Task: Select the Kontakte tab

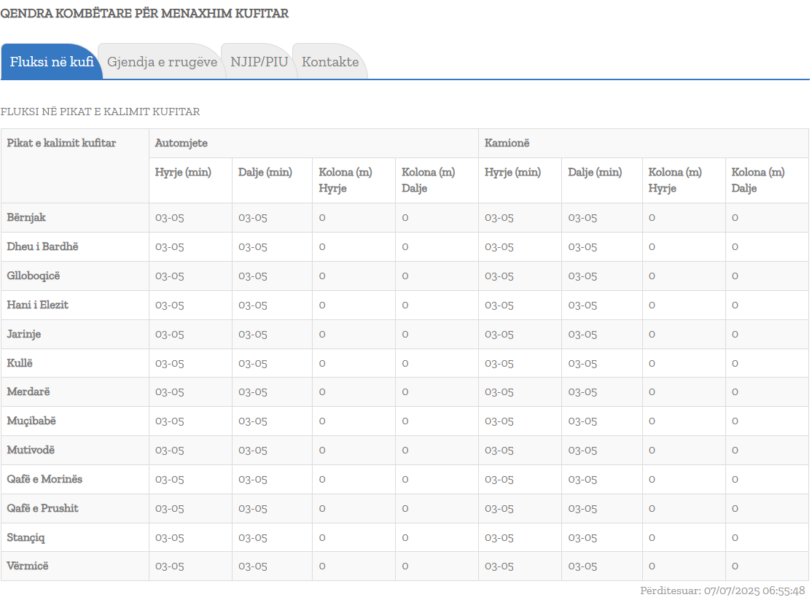Action: (330, 62)
